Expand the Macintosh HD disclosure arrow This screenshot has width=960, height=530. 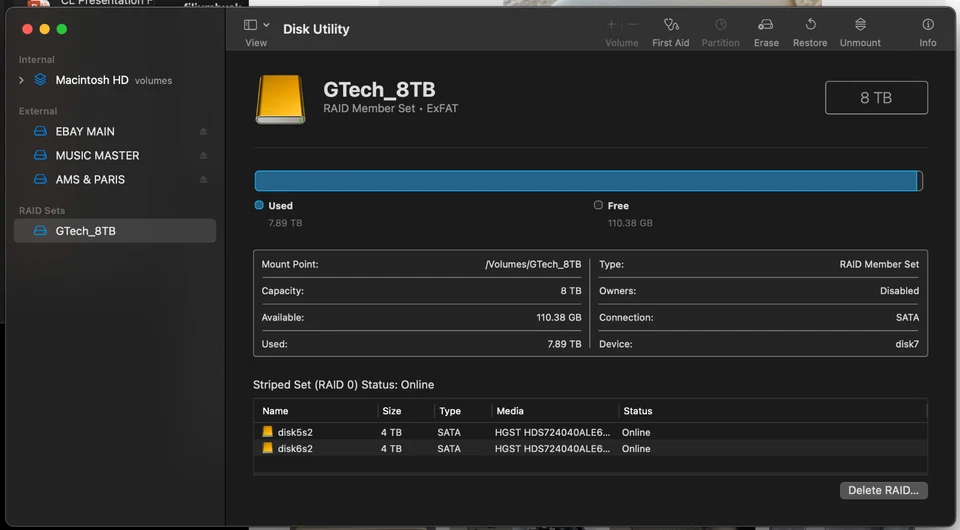click(x=21, y=80)
